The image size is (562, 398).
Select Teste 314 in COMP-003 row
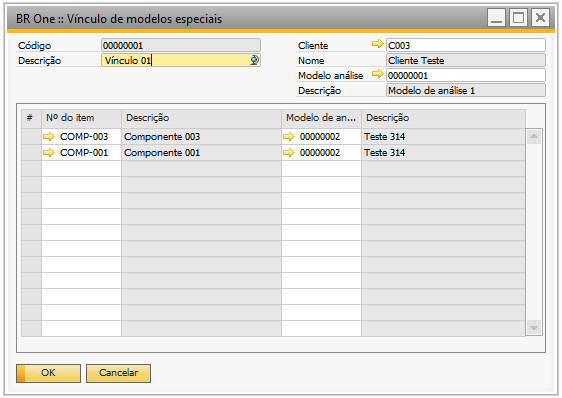point(443,137)
